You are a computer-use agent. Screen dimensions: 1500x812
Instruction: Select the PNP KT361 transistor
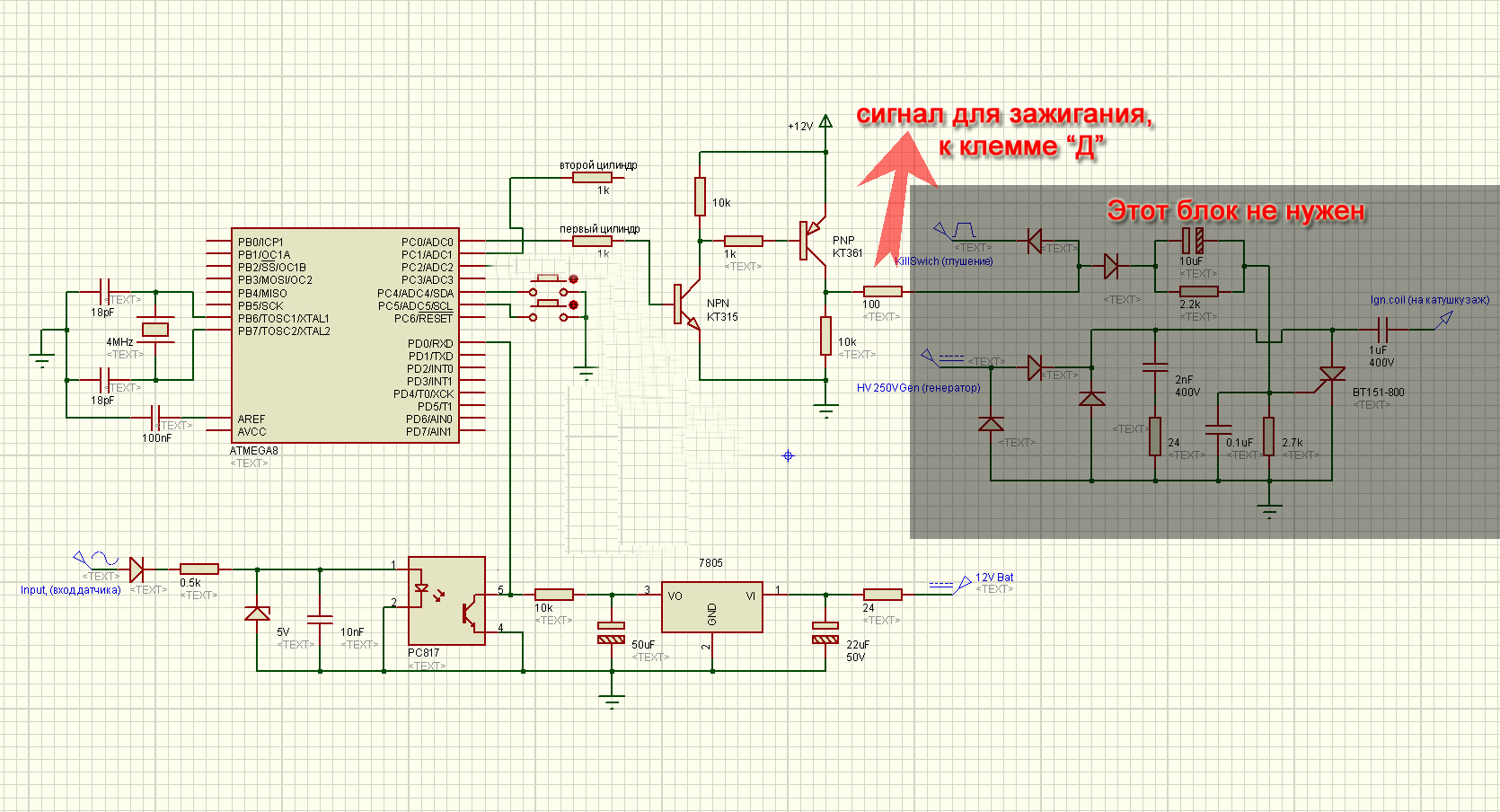[x=813, y=241]
